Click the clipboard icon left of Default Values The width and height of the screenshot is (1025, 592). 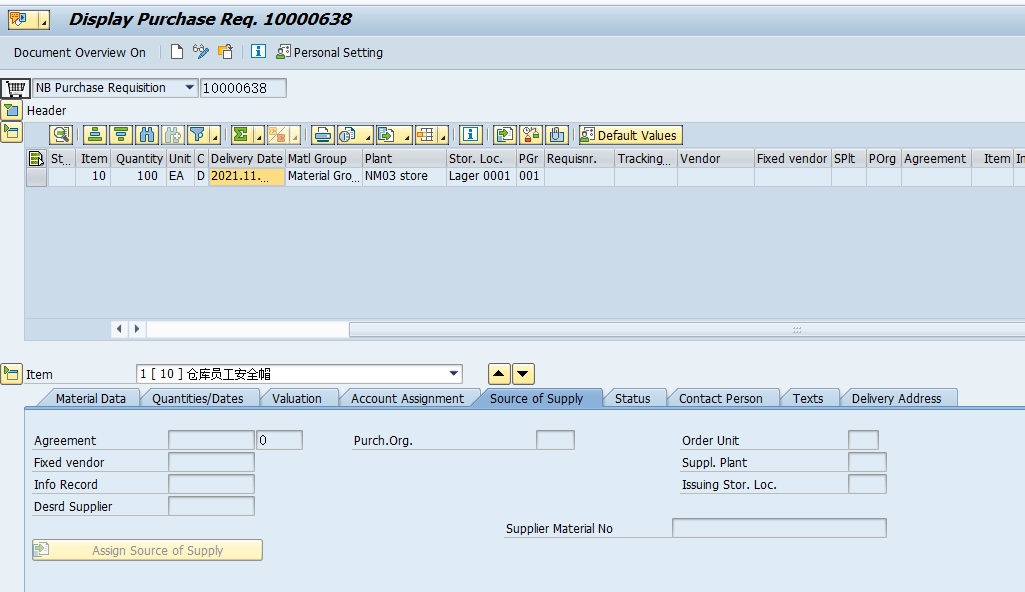556,135
